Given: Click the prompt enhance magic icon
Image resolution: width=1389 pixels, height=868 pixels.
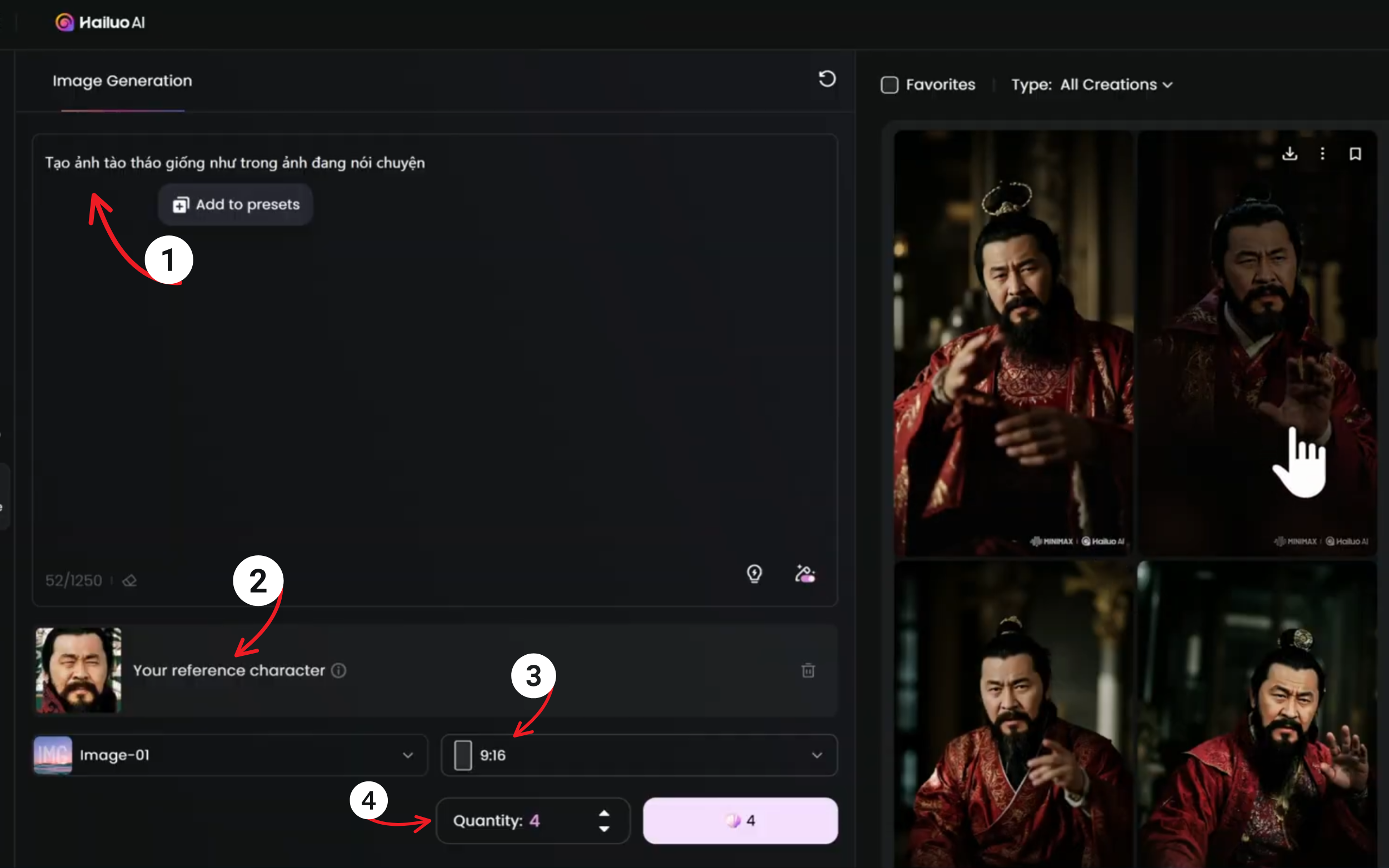Looking at the screenshot, I should [805, 574].
